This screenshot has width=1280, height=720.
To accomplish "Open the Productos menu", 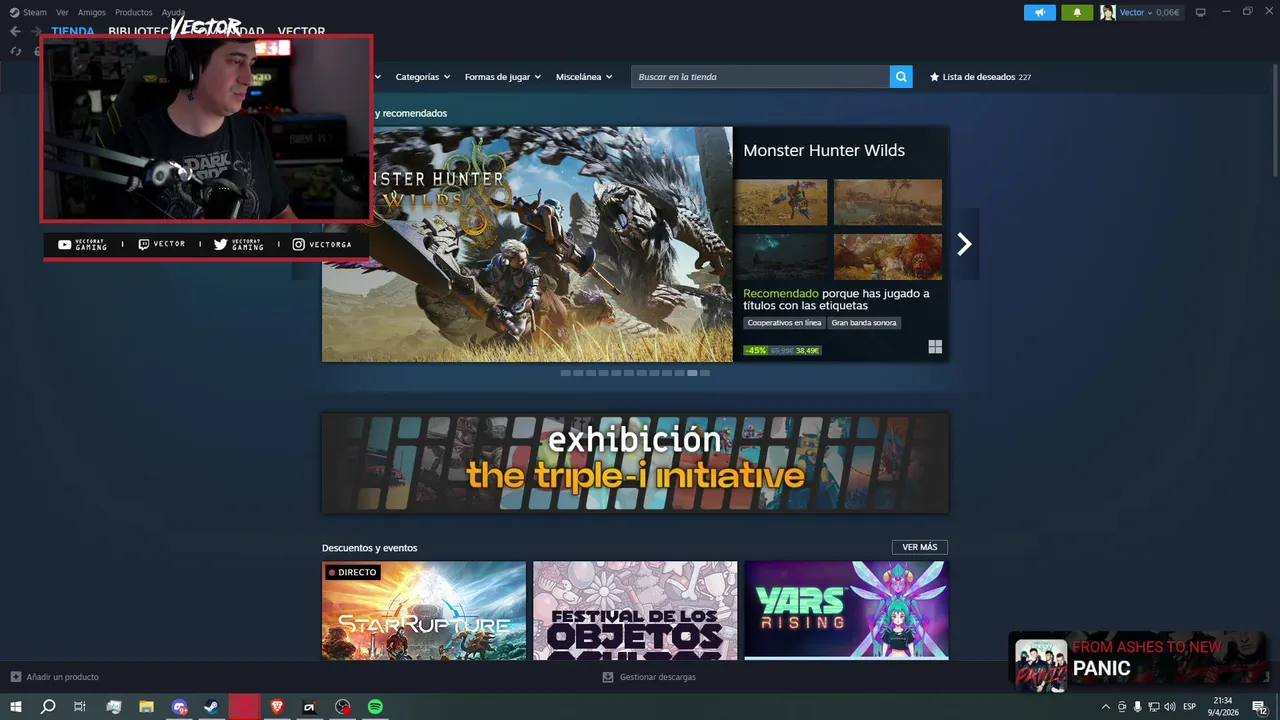I will pyautogui.click(x=134, y=13).
